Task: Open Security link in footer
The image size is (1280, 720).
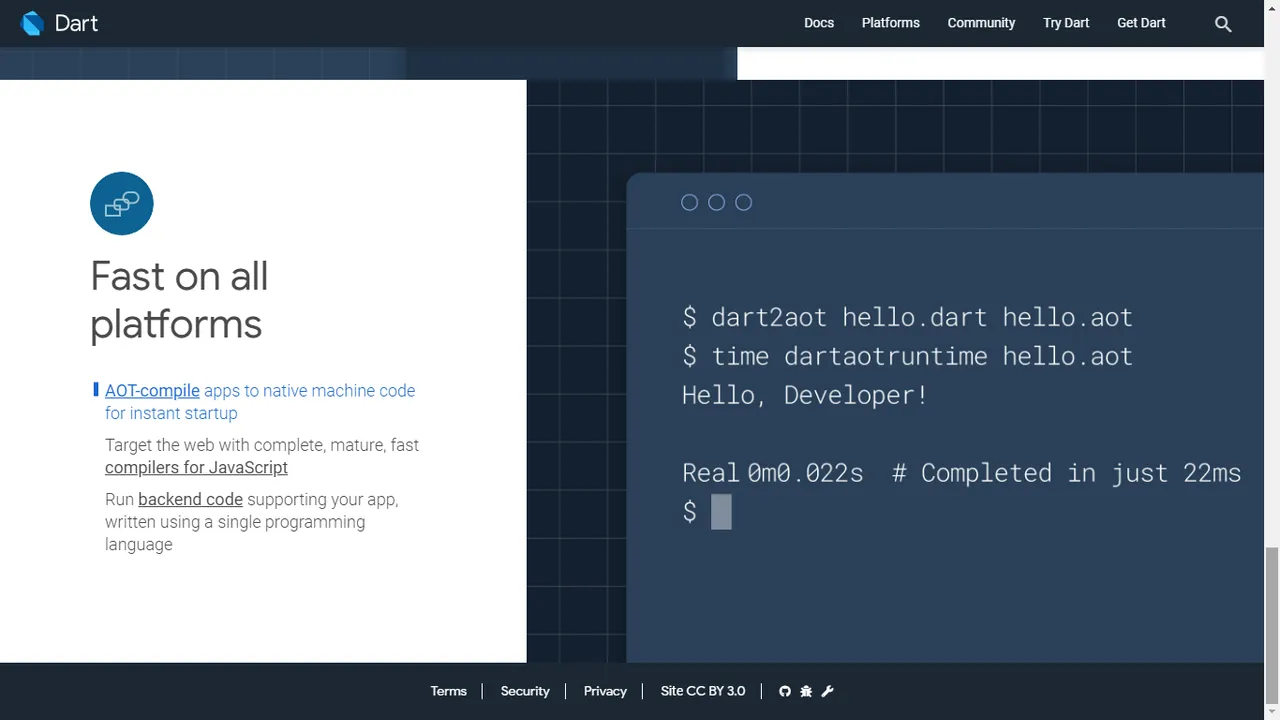Action: [x=525, y=691]
